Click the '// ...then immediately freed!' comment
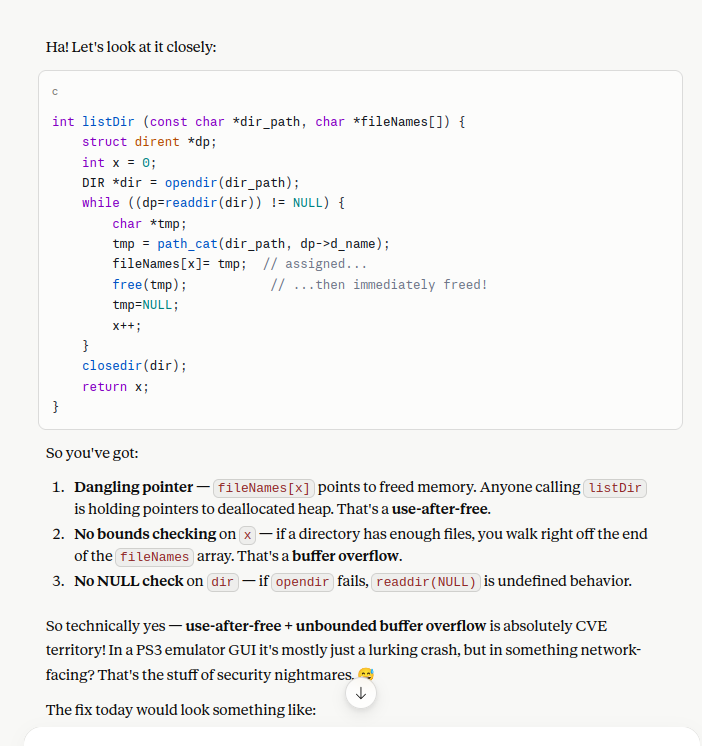Image resolution: width=702 pixels, height=746 pixels. click(x=379, y=285)
